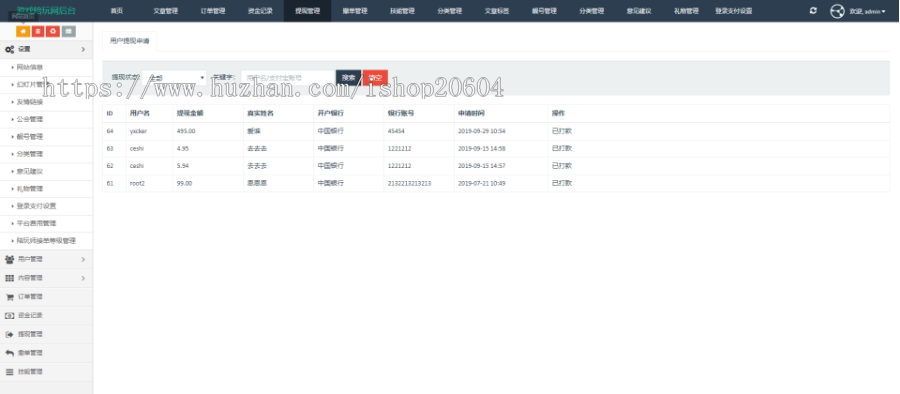Image resolution: width=900 pixels, height=394 pixels.
Task: Click the refresh icon in top bar
Action: [x=813, y=10]
